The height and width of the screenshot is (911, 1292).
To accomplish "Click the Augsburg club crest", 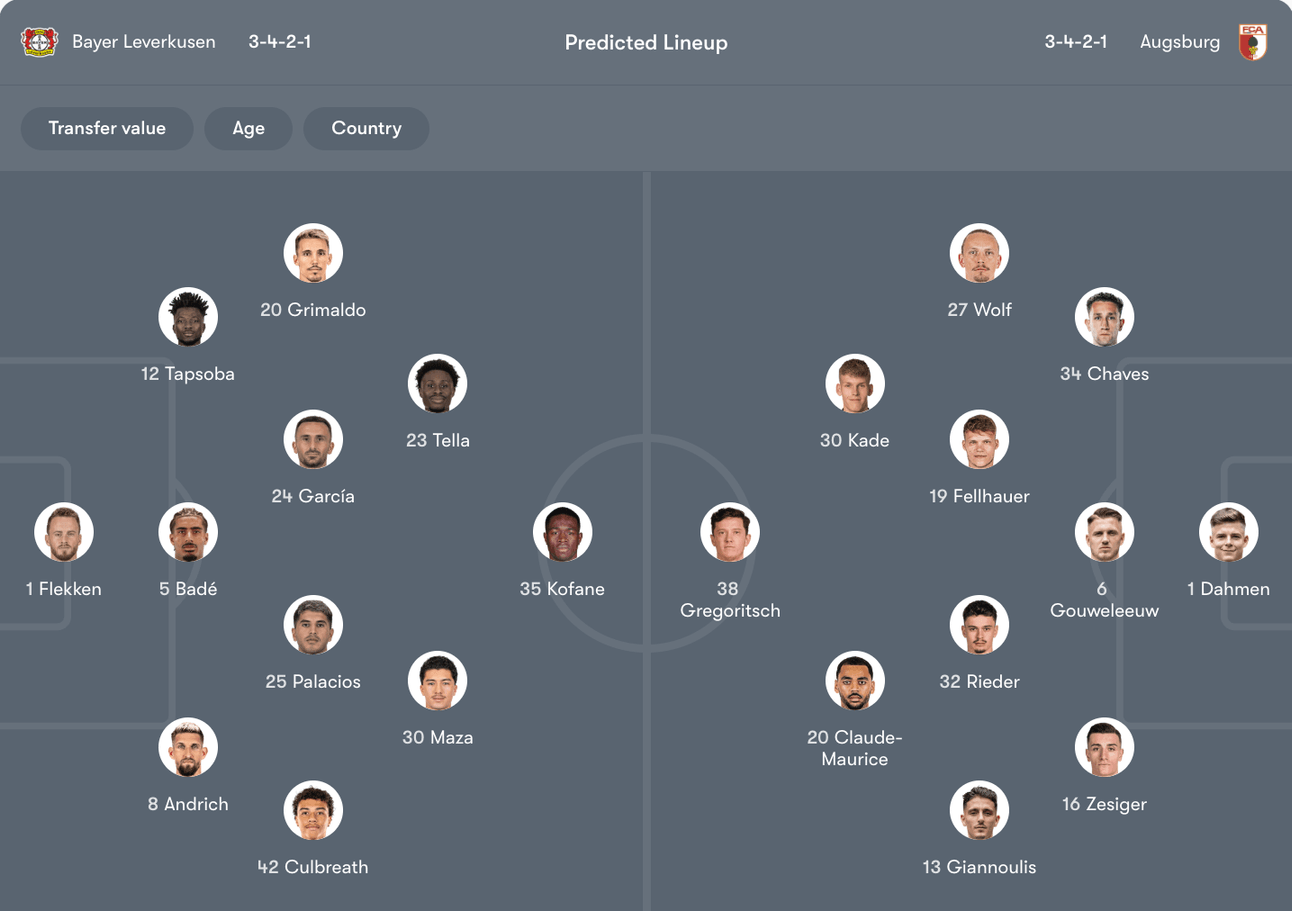I will [x=1252, y=42].
